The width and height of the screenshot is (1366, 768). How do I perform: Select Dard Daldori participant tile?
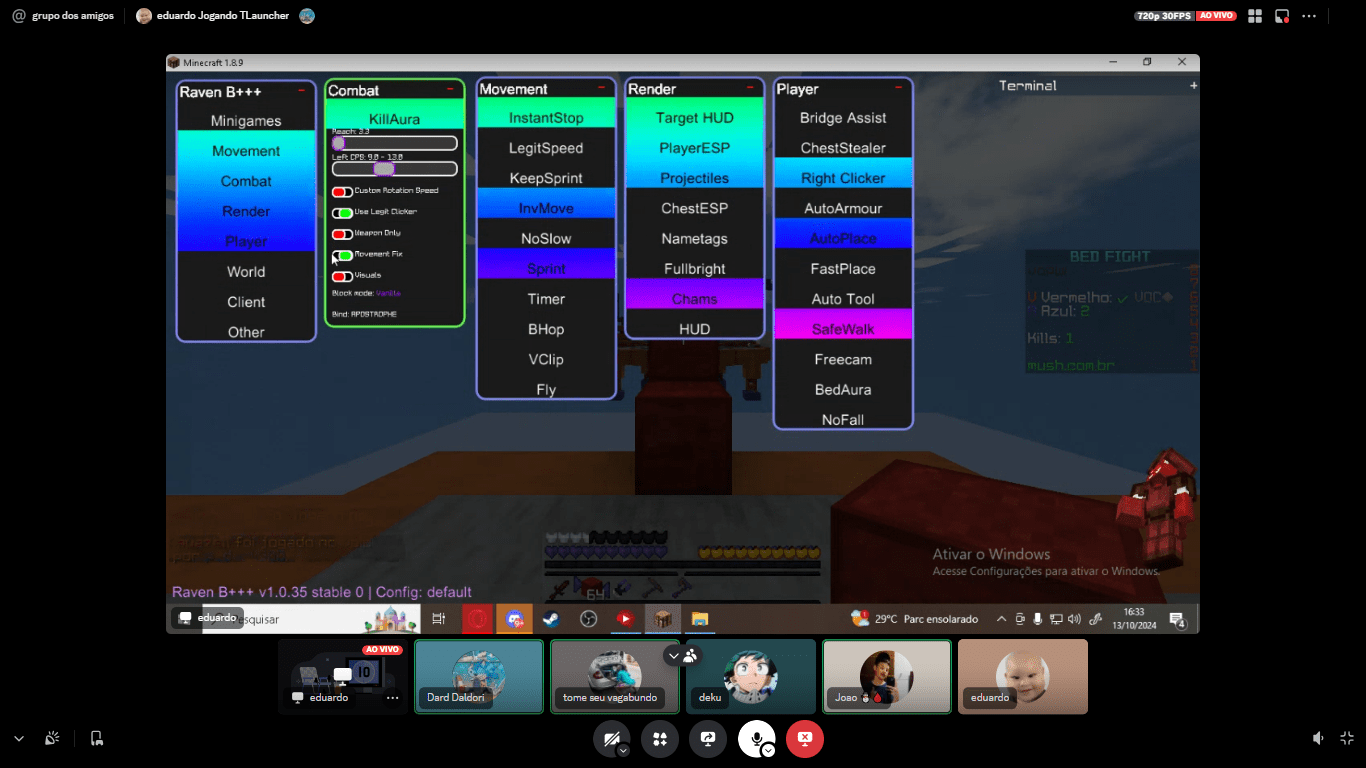click(x=479, y=677)
